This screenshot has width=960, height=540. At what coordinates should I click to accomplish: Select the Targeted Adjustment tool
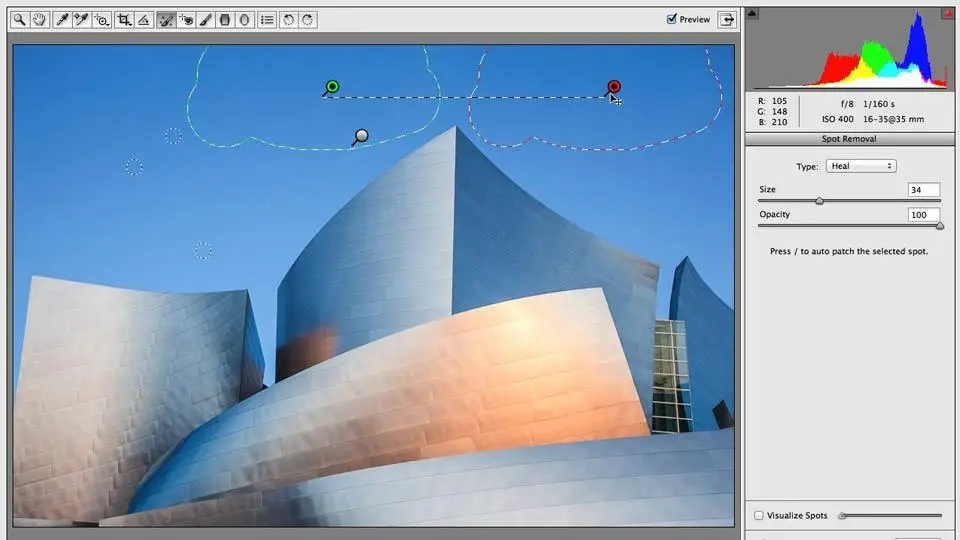click(x=102, y=20)
